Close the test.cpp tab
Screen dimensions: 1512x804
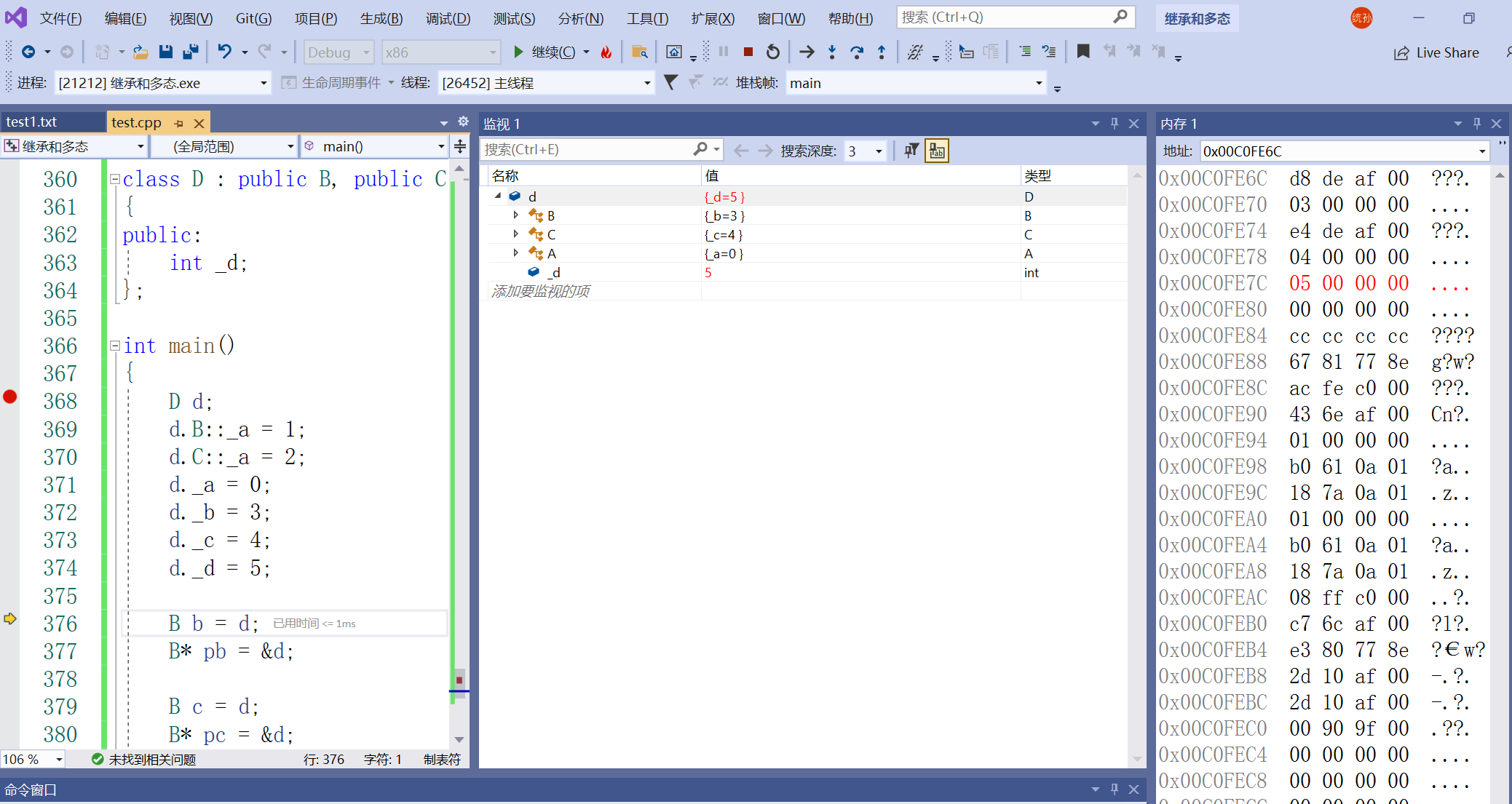coord(199,123)
